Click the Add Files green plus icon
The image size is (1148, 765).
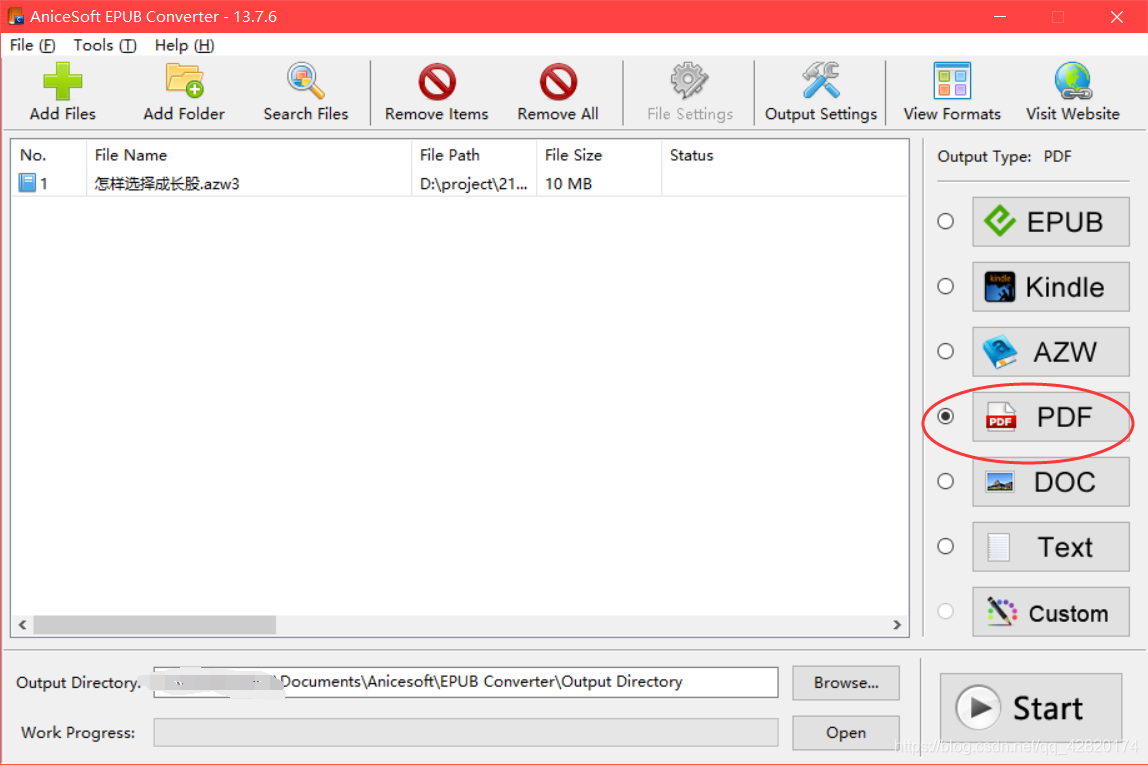pyautogui.click(x=62, y=81)
